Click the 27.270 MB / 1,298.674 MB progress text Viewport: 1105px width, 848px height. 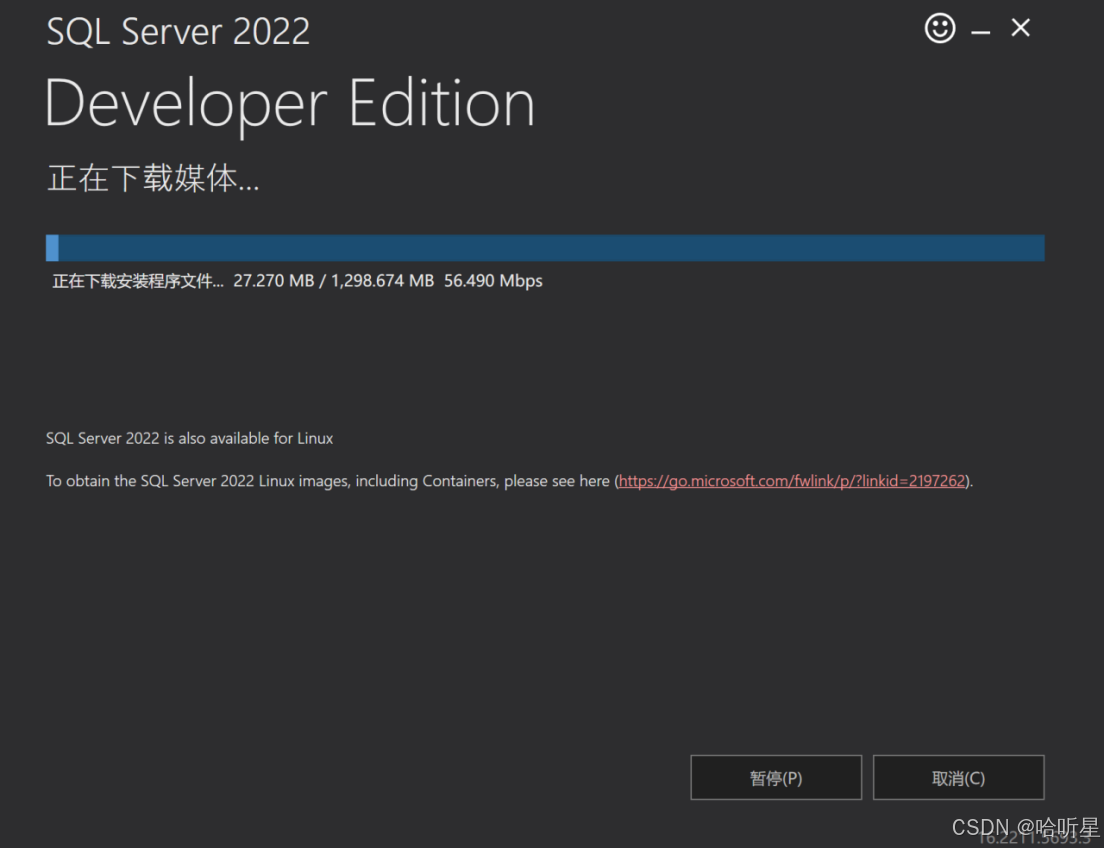pos(333,281)
